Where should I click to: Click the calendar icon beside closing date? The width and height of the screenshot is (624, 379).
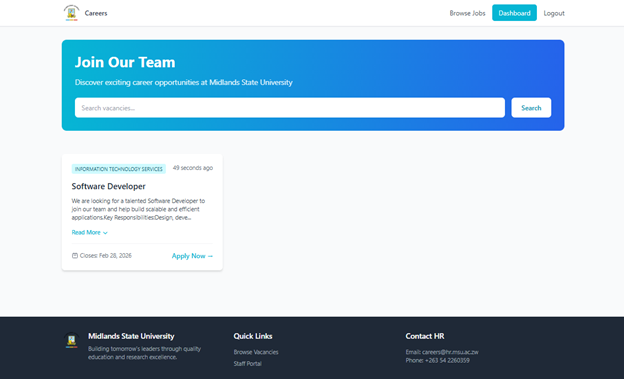tap(75, 256)
